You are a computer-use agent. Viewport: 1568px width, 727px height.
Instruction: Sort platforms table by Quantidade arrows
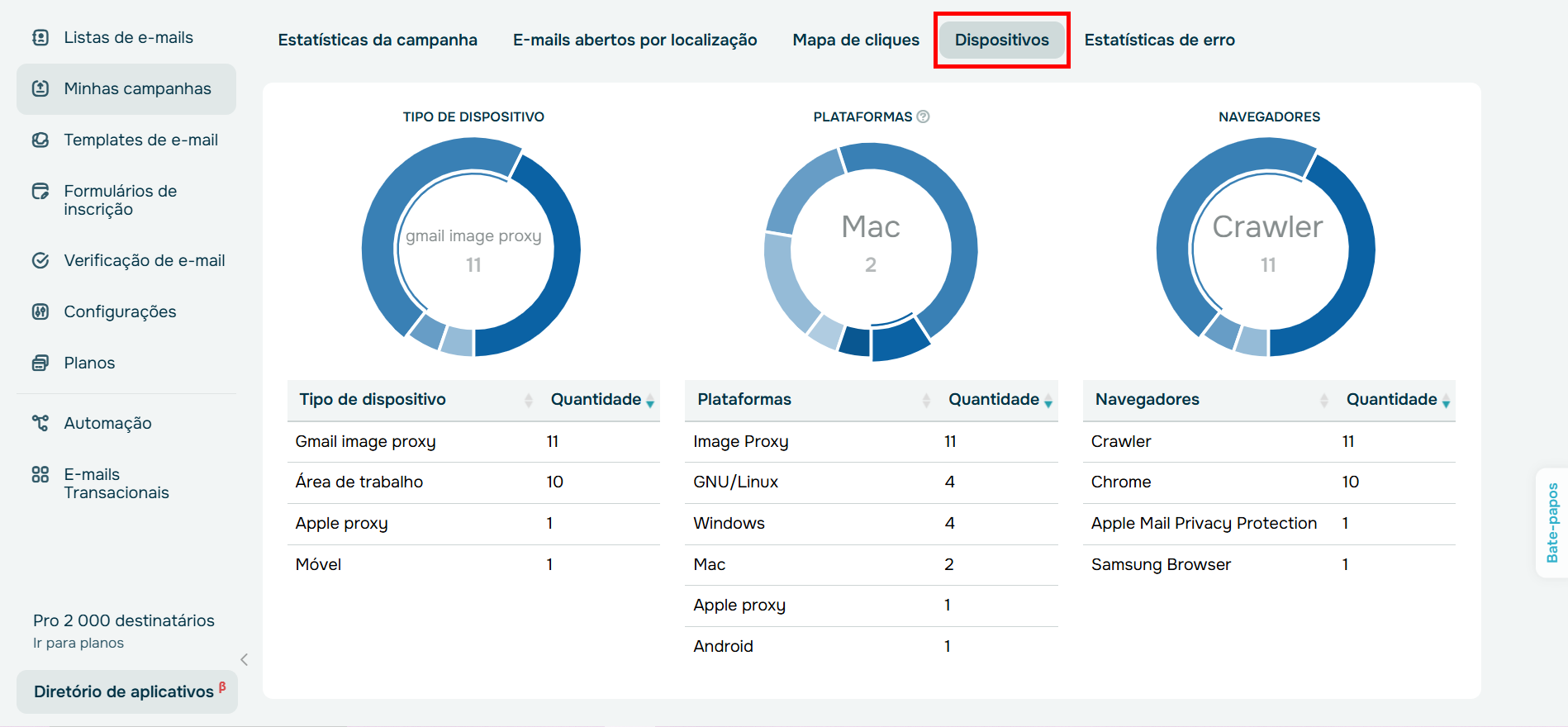pyautogui.click(x=1048, y=401)
